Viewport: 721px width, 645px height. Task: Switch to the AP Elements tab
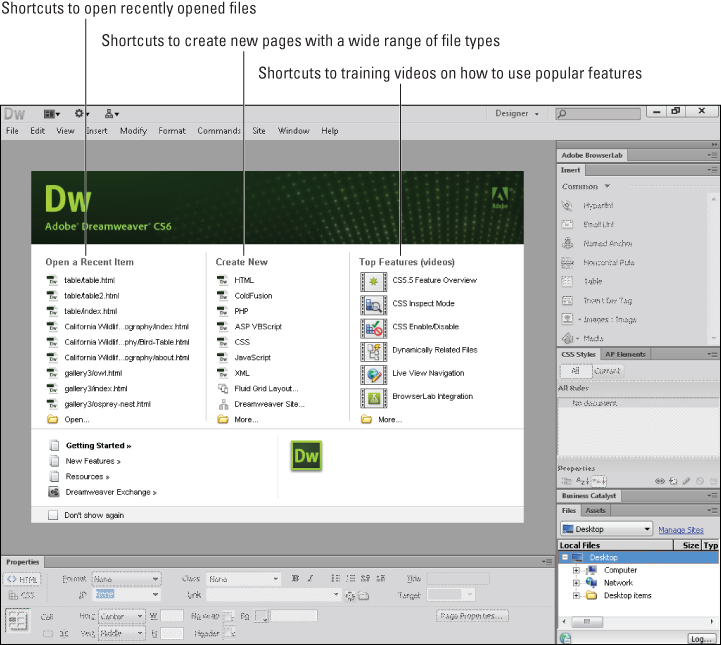625,354
